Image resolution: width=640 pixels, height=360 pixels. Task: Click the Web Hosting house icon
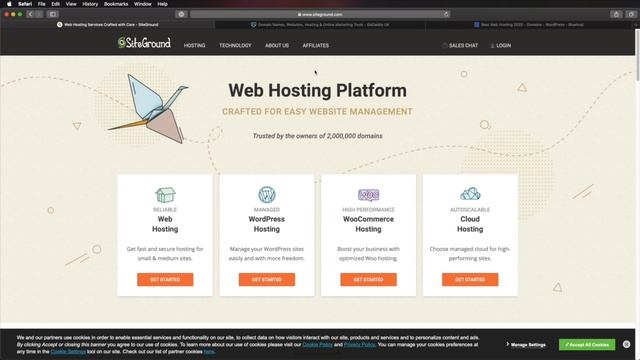tap(165, 195)
